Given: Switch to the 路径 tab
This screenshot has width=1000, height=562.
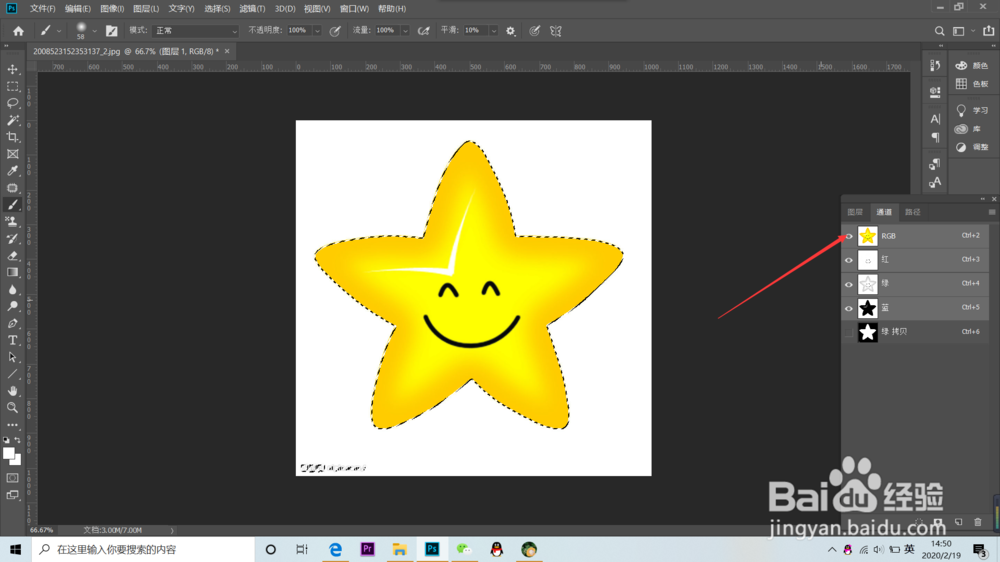Looking at the screenshot, I should pyautogui.click(x=913, y=212).
